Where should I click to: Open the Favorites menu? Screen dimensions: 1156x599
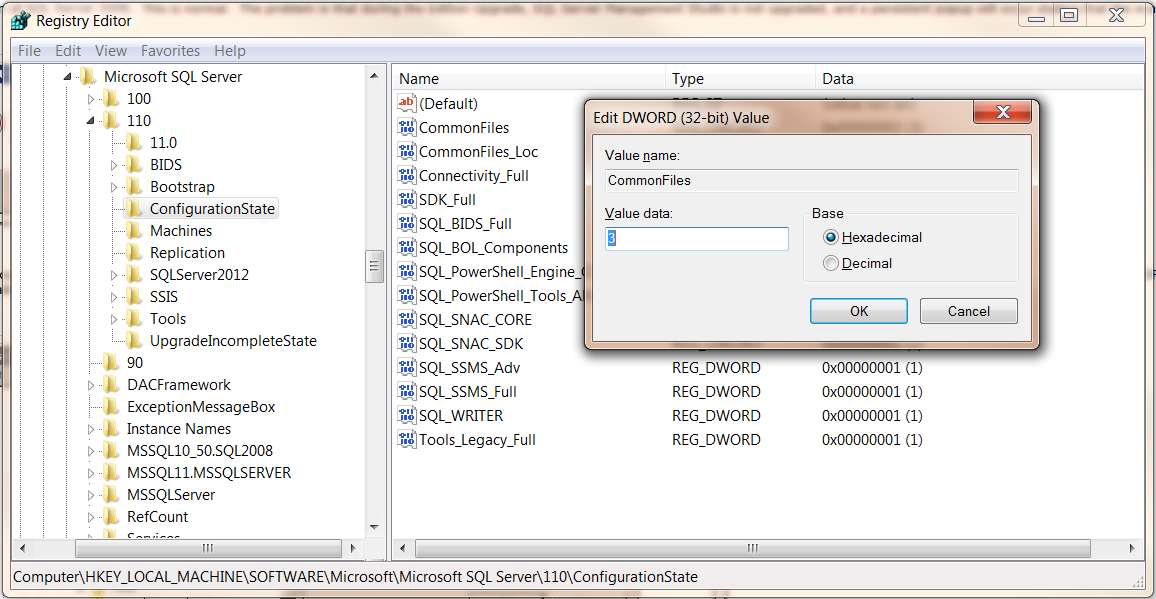(x=170, y=51)
